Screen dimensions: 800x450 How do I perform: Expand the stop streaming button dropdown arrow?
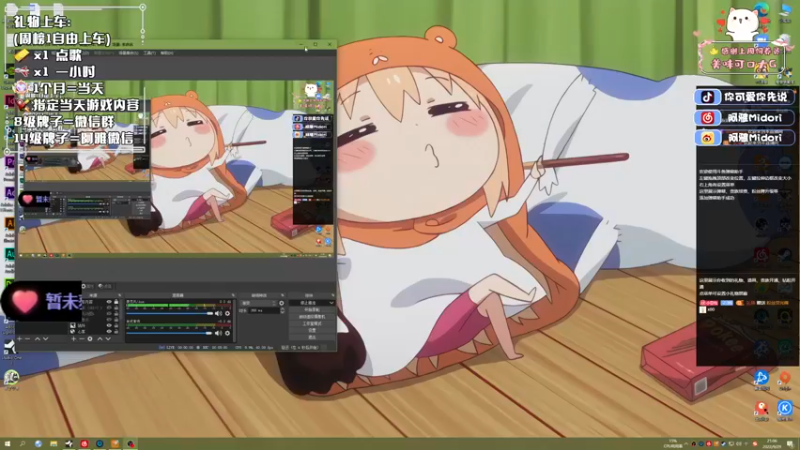(332, 303)
